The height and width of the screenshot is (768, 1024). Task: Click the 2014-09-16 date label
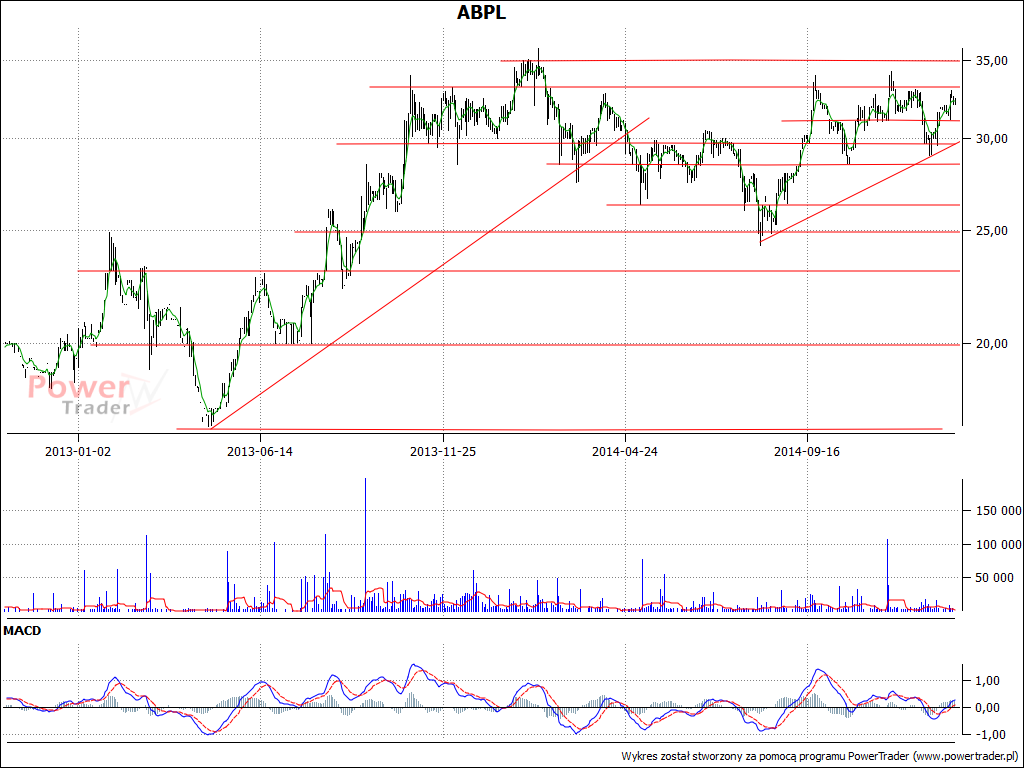pos(807,452)
